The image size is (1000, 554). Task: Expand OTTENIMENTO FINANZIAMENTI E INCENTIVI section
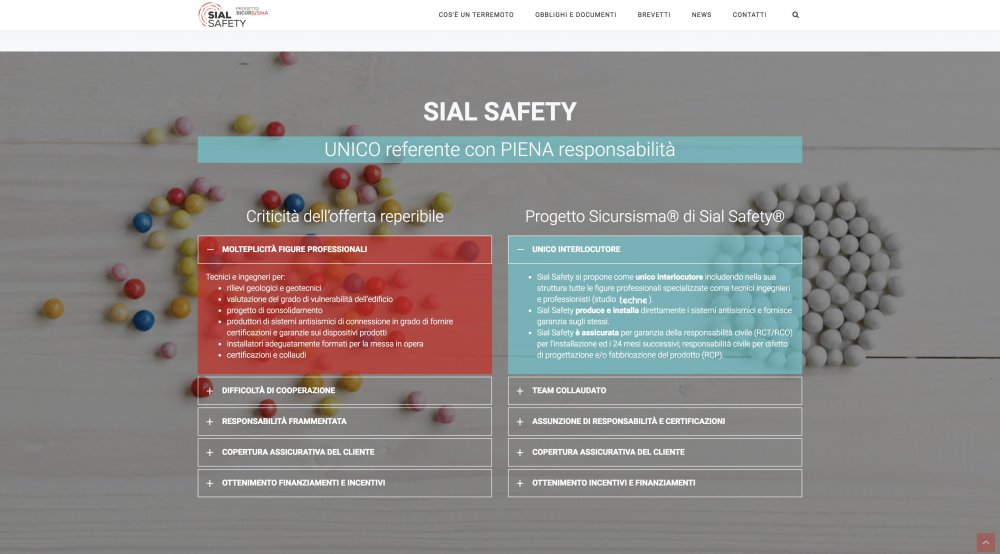tap(344, 483)
